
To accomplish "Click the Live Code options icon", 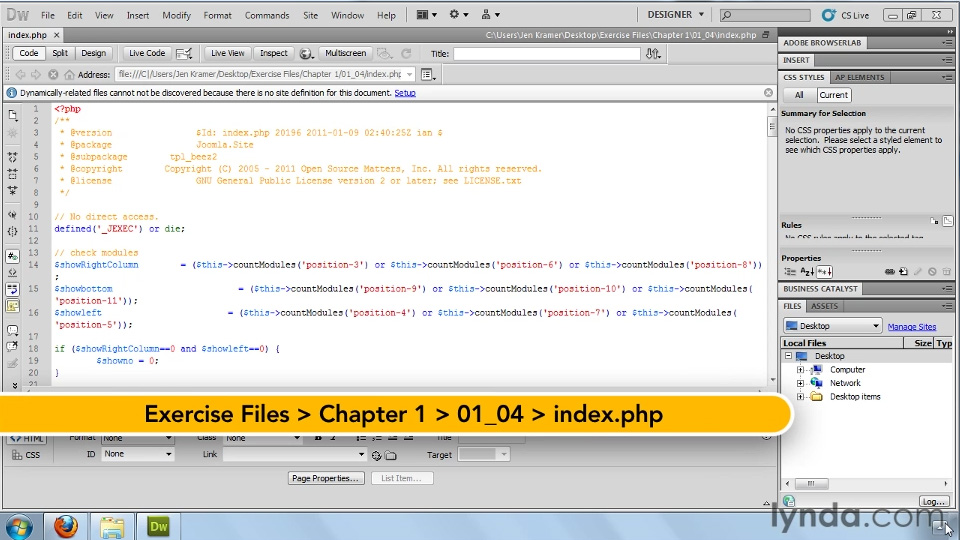I will pos(184,53).
